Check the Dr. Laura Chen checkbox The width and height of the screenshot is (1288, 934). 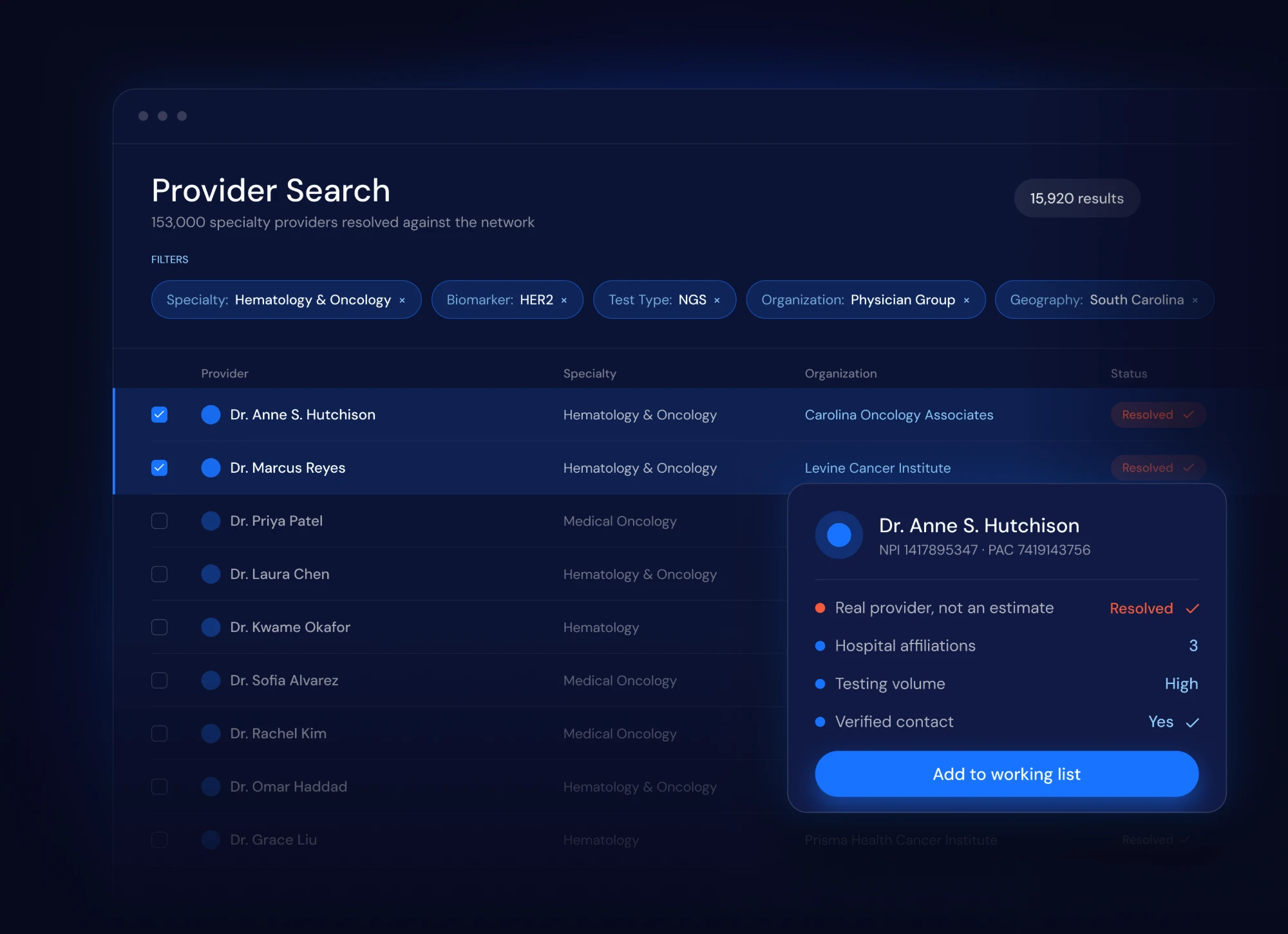click(x=159, y=574)
